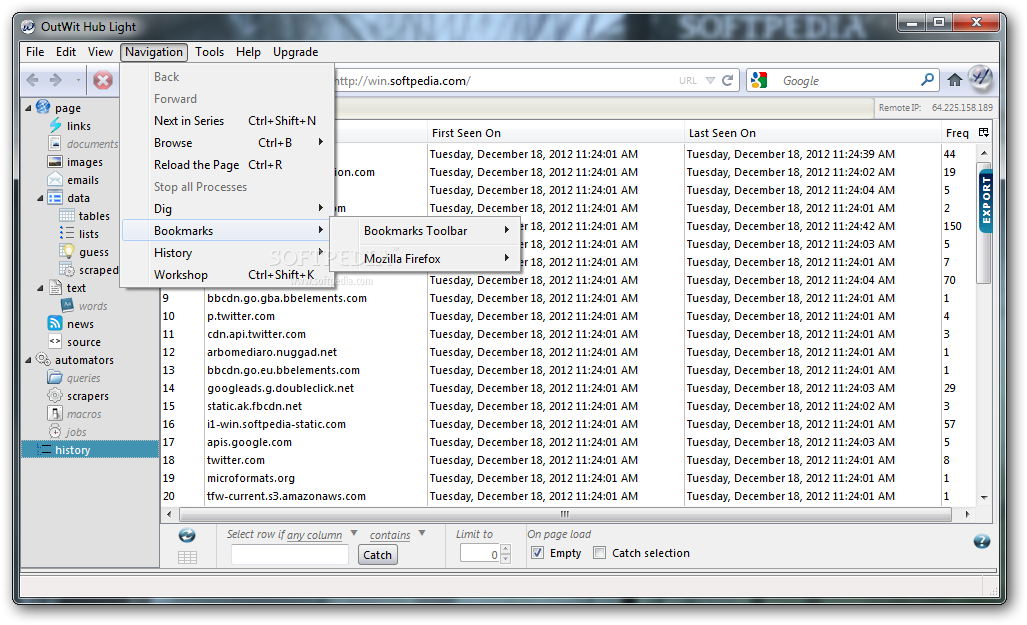Go to the home page icon
Image resolution: width=1027 pixels, height=625 pixels.
coord(955,80)
